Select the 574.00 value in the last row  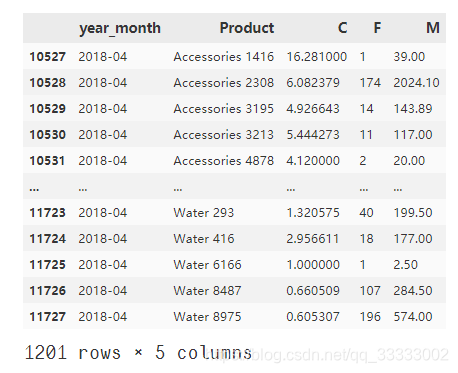[x=413, y=317]
